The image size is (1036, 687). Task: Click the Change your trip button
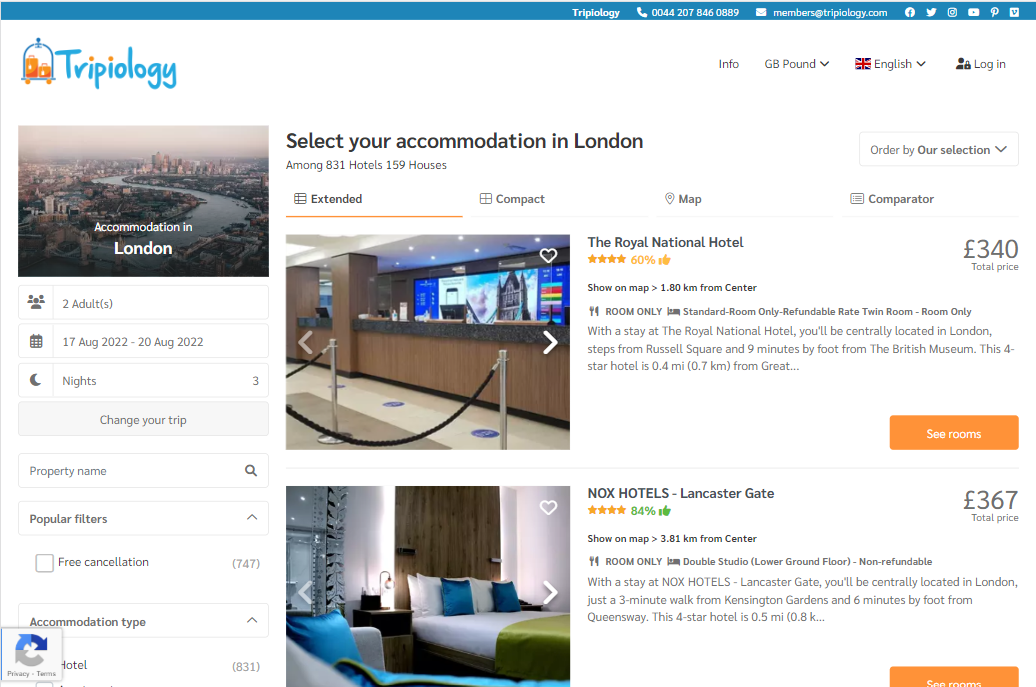click(x=143, y=419)
